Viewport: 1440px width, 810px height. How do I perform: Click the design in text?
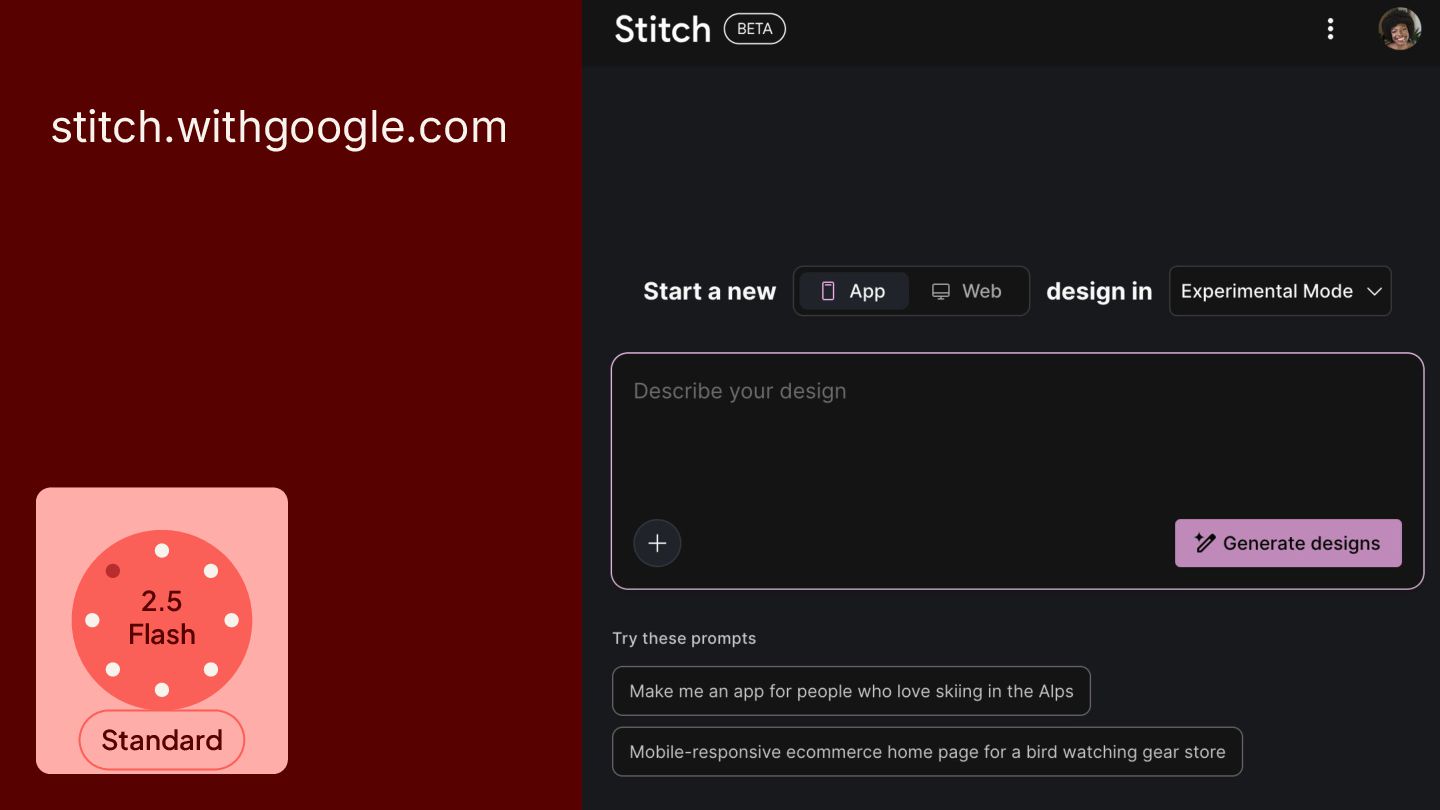[x=1099, y=291]
